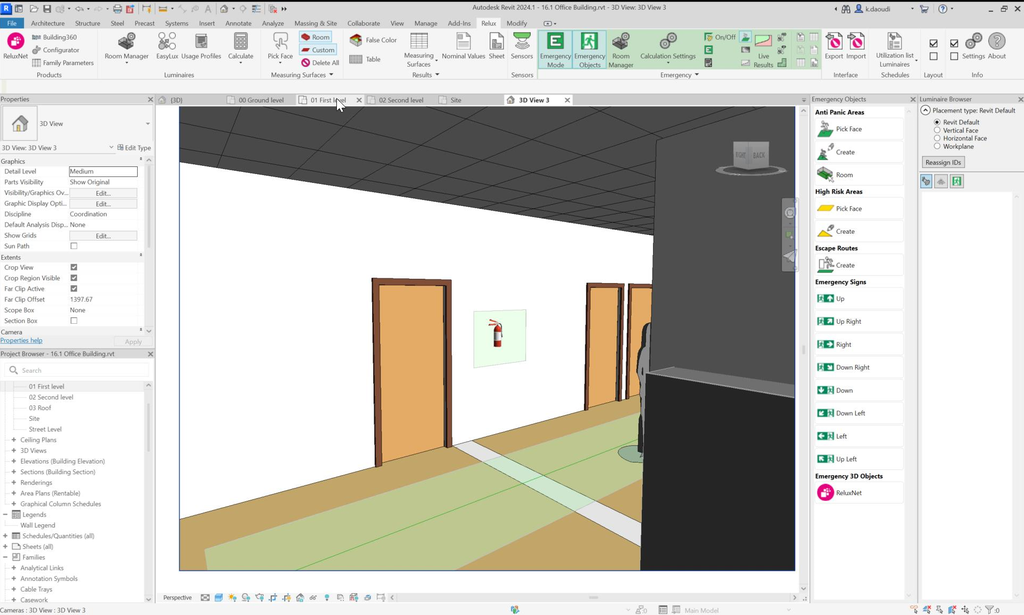Expand Sheets (all) node
This screenshot has width=1024, height=615.
(x=5, y=546)
